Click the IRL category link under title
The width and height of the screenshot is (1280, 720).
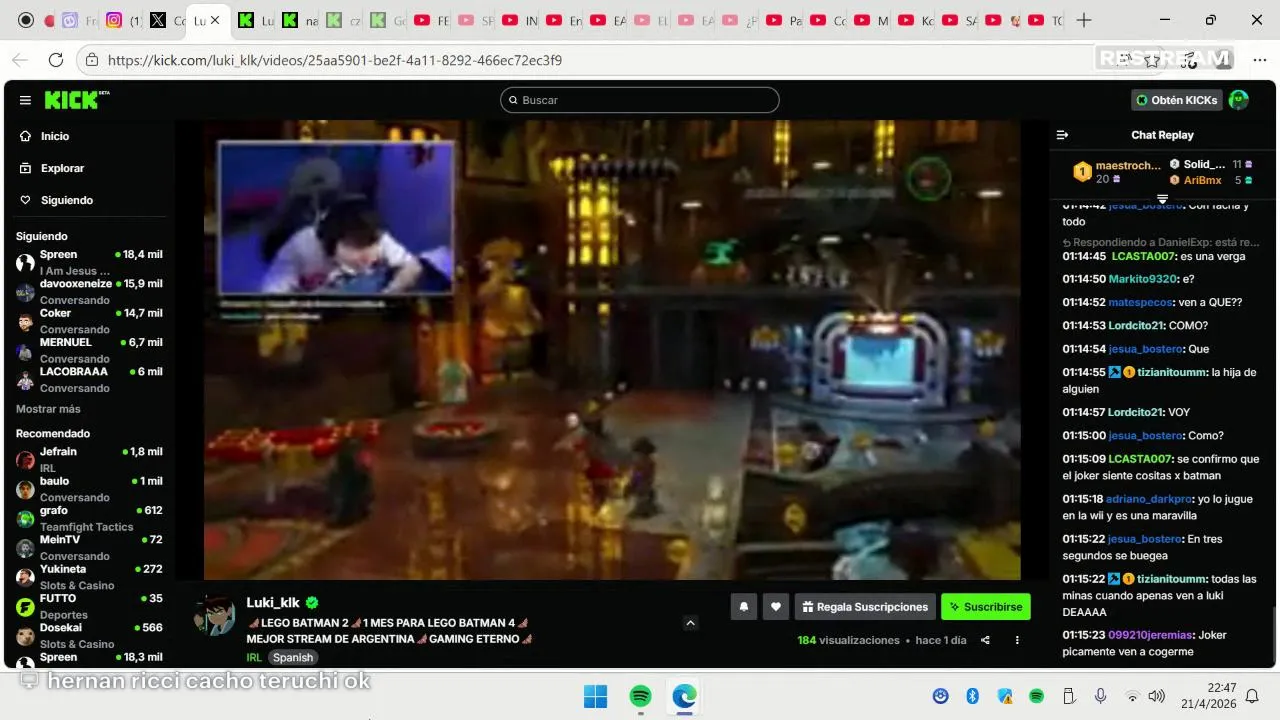pyautogui.click(x=254, y=657)
